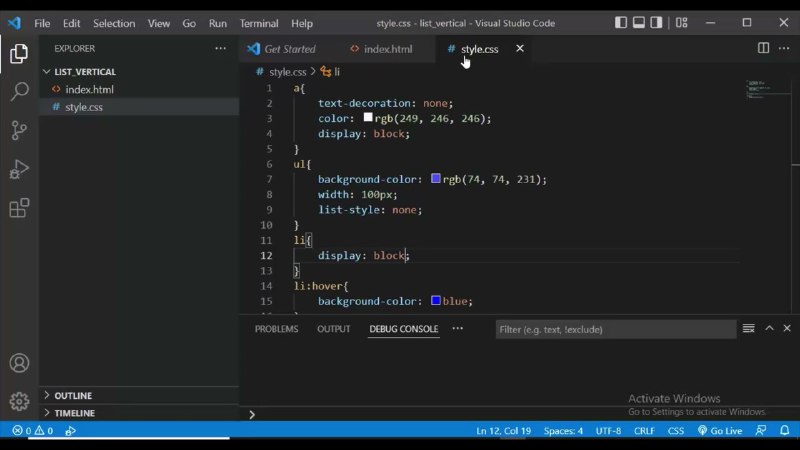The image size is (800, 450).
Task: Click Ln 12, Col 19 in status bar
Action: point(504,431)
